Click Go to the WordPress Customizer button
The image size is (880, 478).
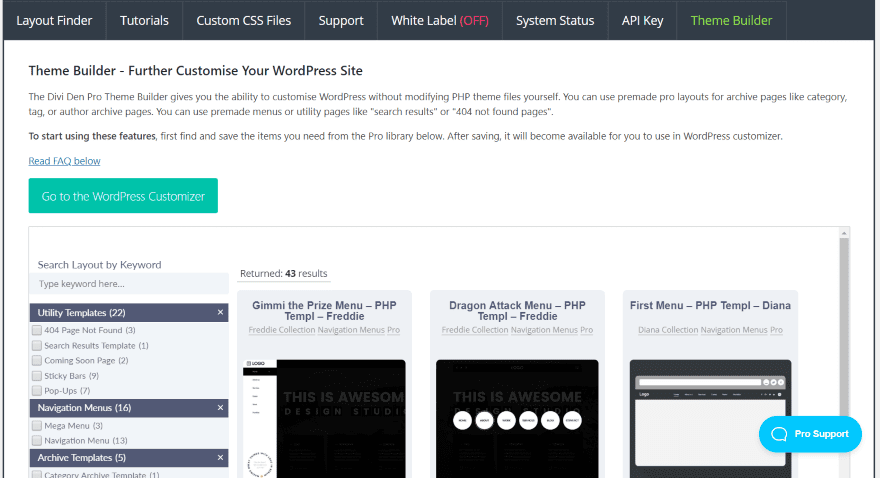(x=123, y=196)
